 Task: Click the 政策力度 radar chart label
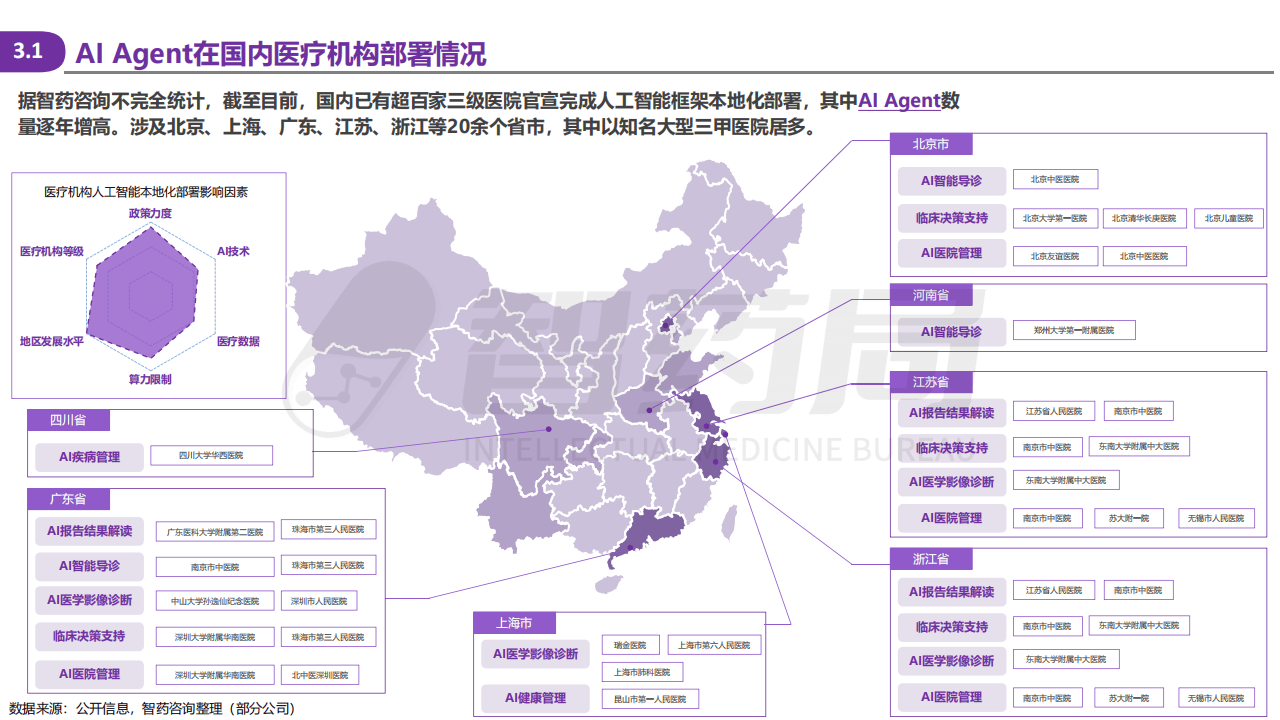[x=150, y=213]
